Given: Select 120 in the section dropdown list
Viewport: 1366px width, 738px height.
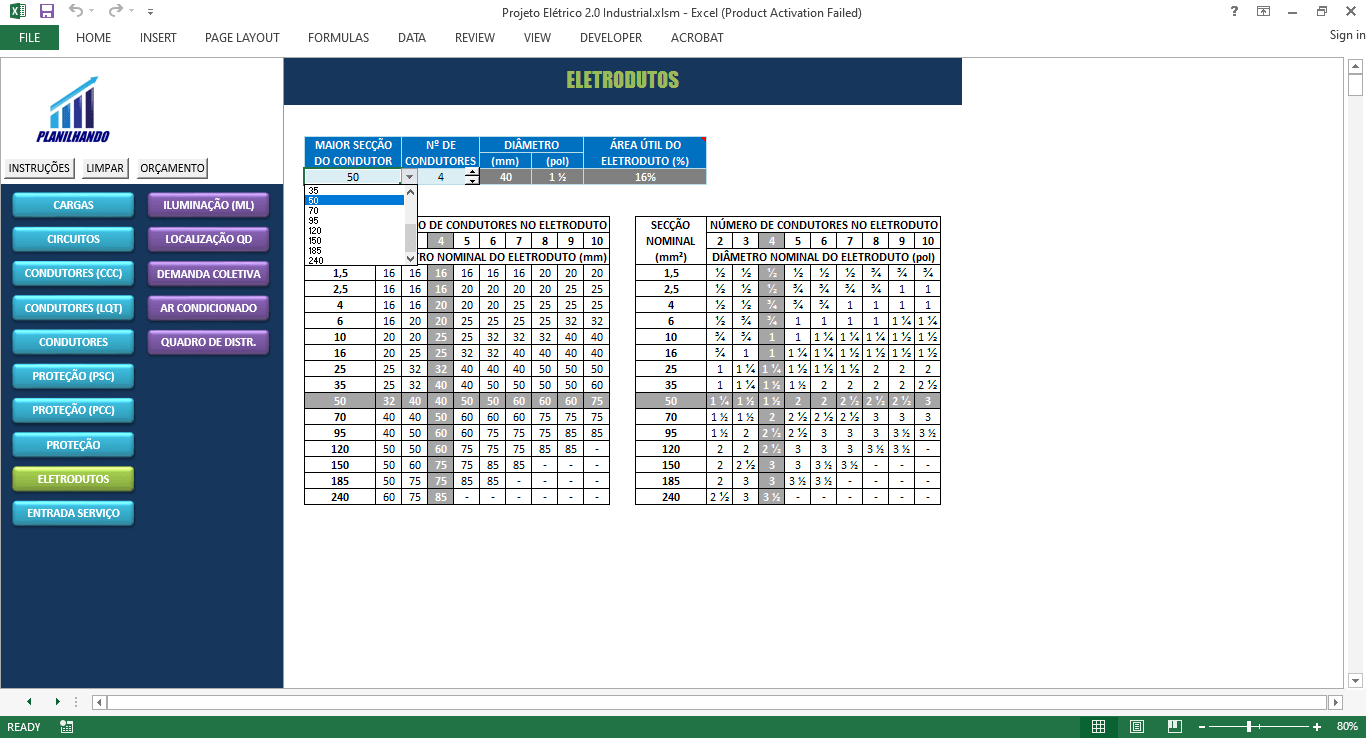Looking at the screenshot, I should pyautogui.click(x=354, y=230).
